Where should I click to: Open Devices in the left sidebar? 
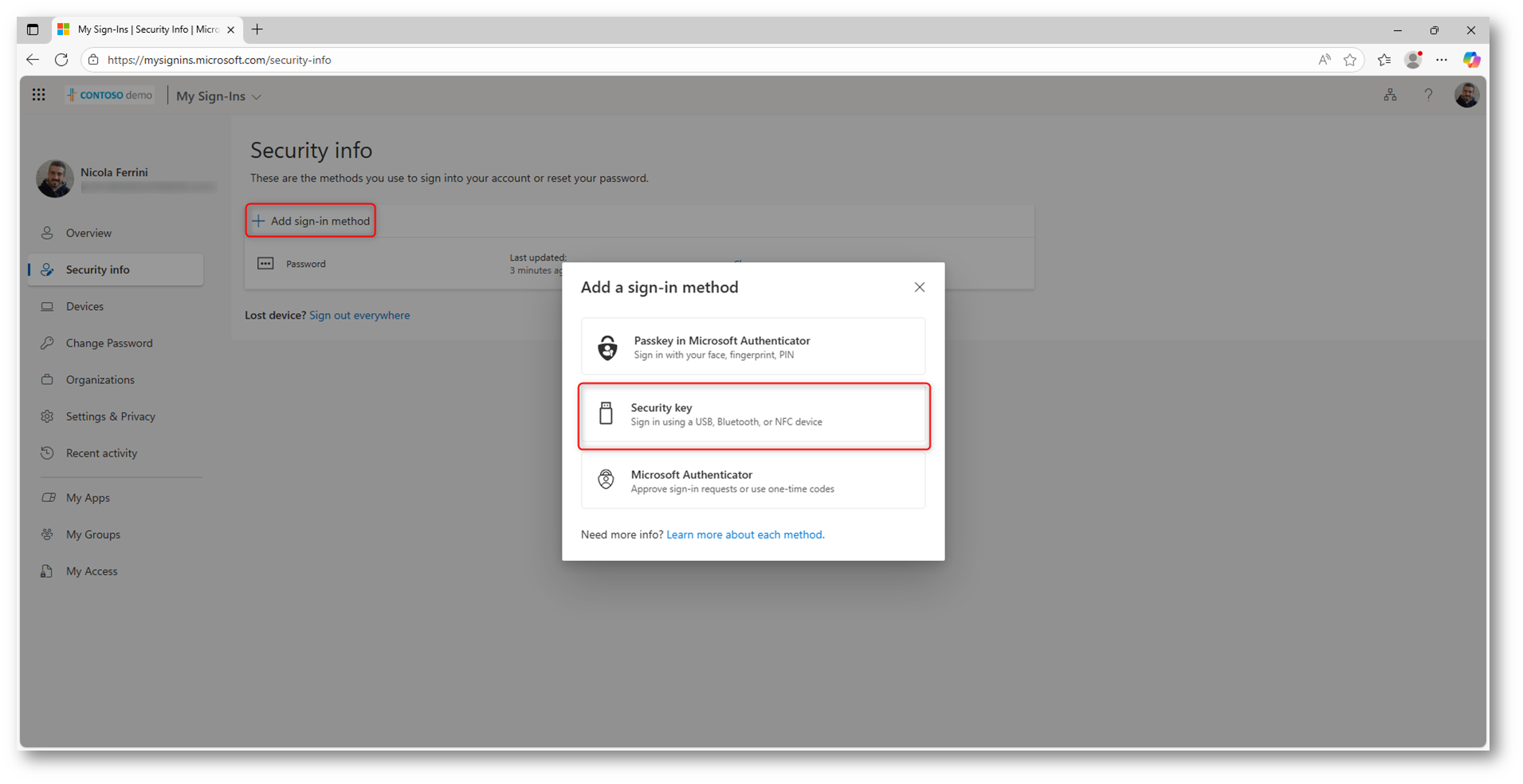point(84,307)
